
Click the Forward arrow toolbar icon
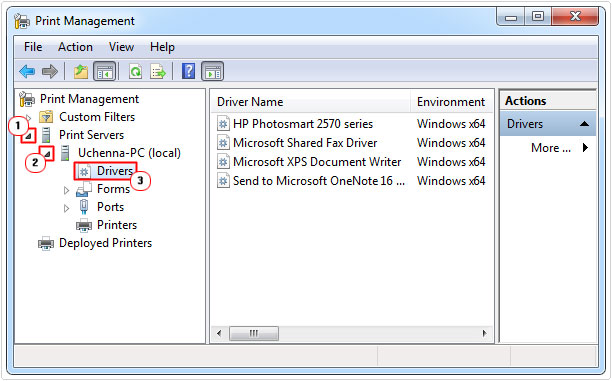50,71
